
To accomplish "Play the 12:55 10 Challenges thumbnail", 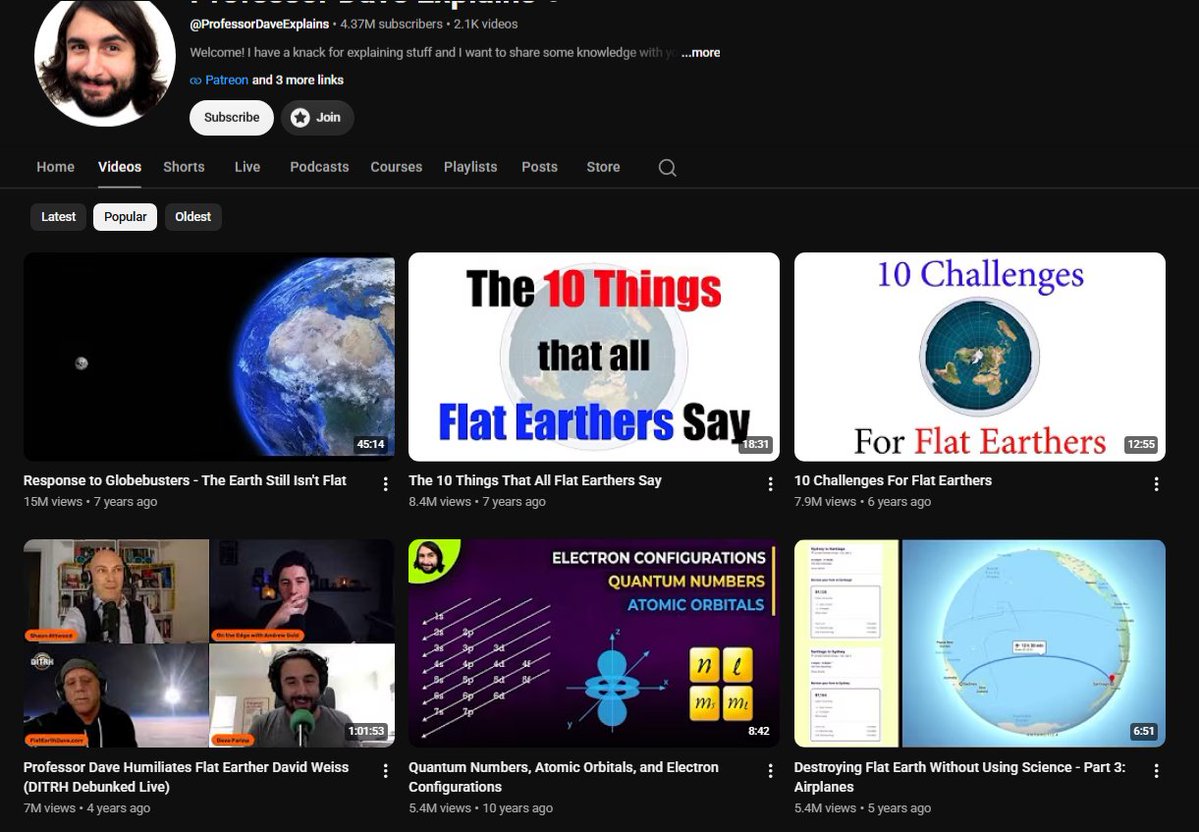I will pos(980,357).
